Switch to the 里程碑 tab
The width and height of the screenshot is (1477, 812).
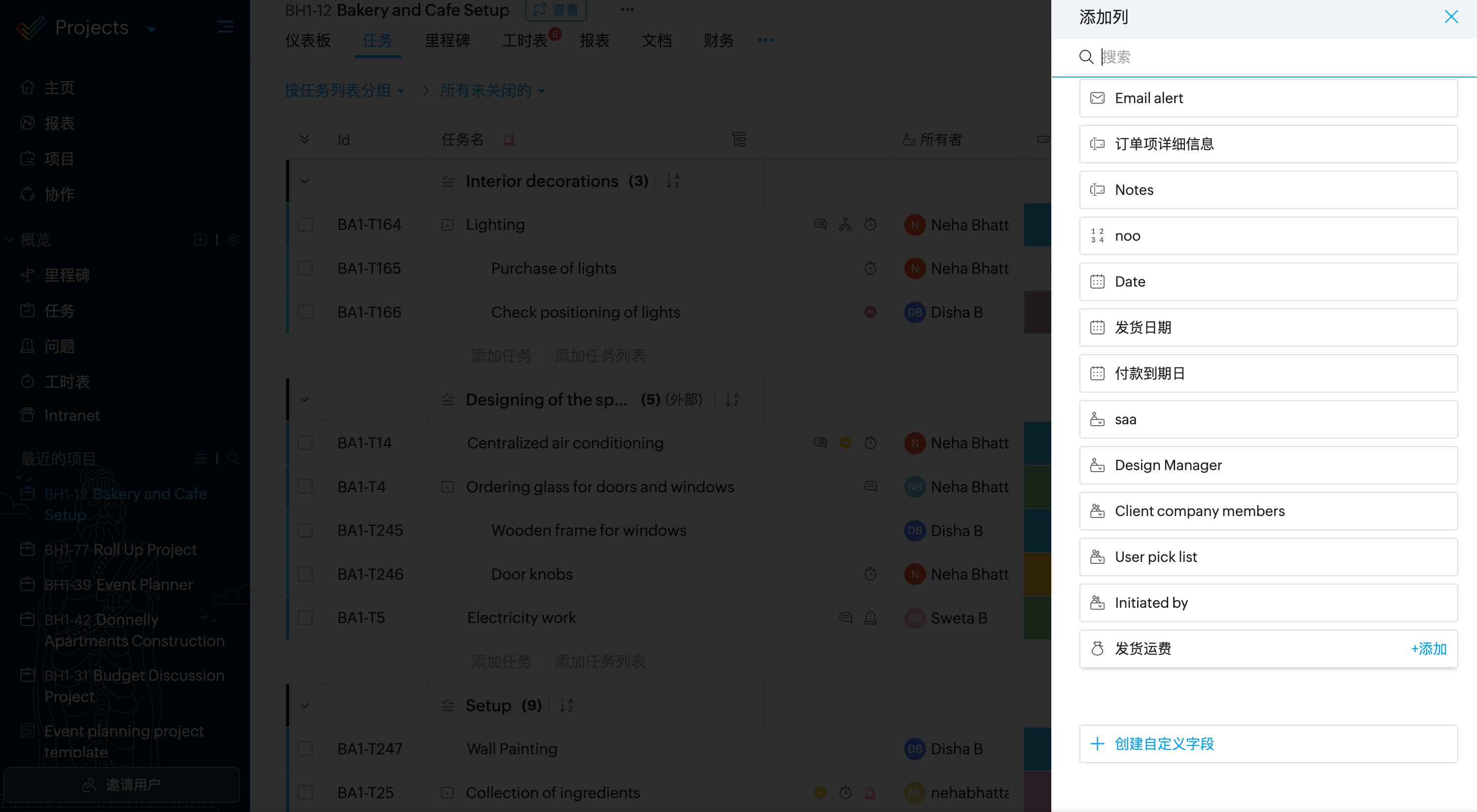pos(447,41)
